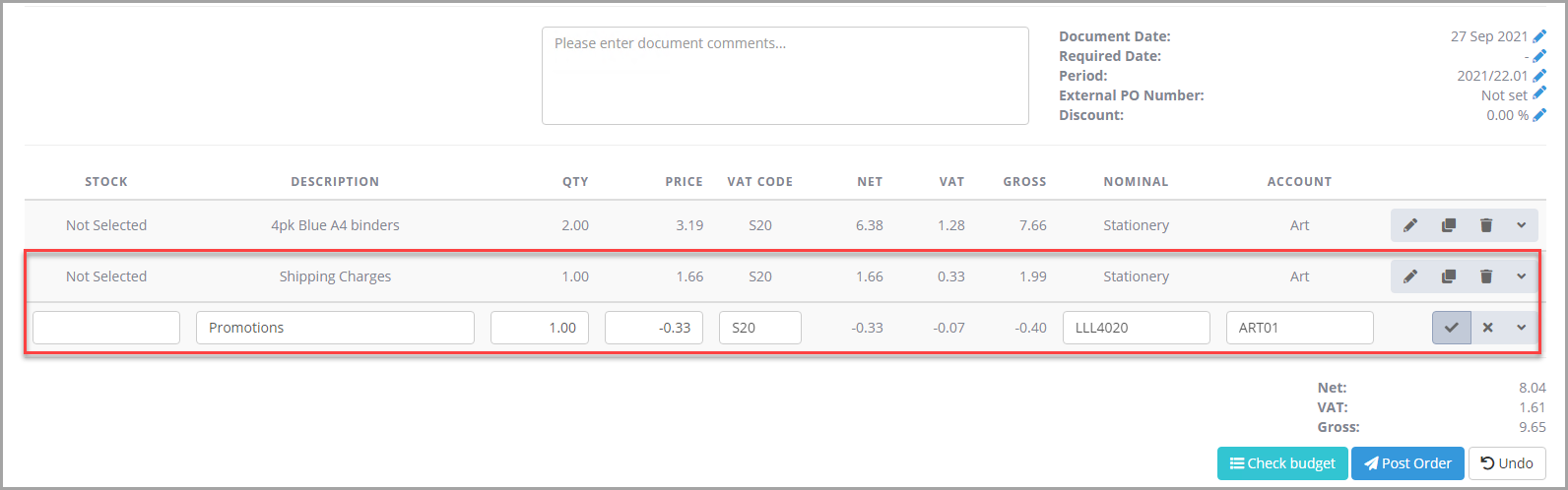
Task: Click pencil icon next to Required Date
Action: pos(1539,56)
